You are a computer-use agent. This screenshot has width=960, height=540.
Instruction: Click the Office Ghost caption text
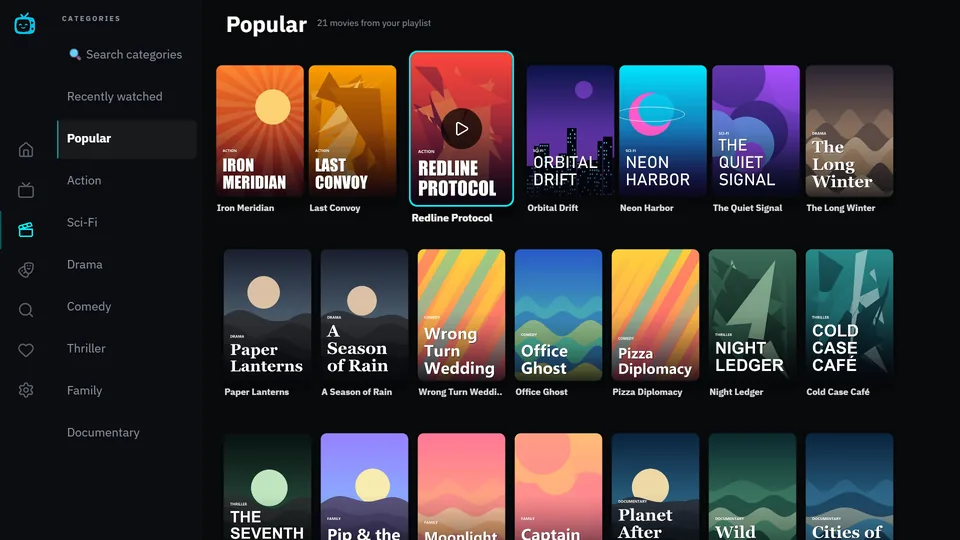pos(541,392)
